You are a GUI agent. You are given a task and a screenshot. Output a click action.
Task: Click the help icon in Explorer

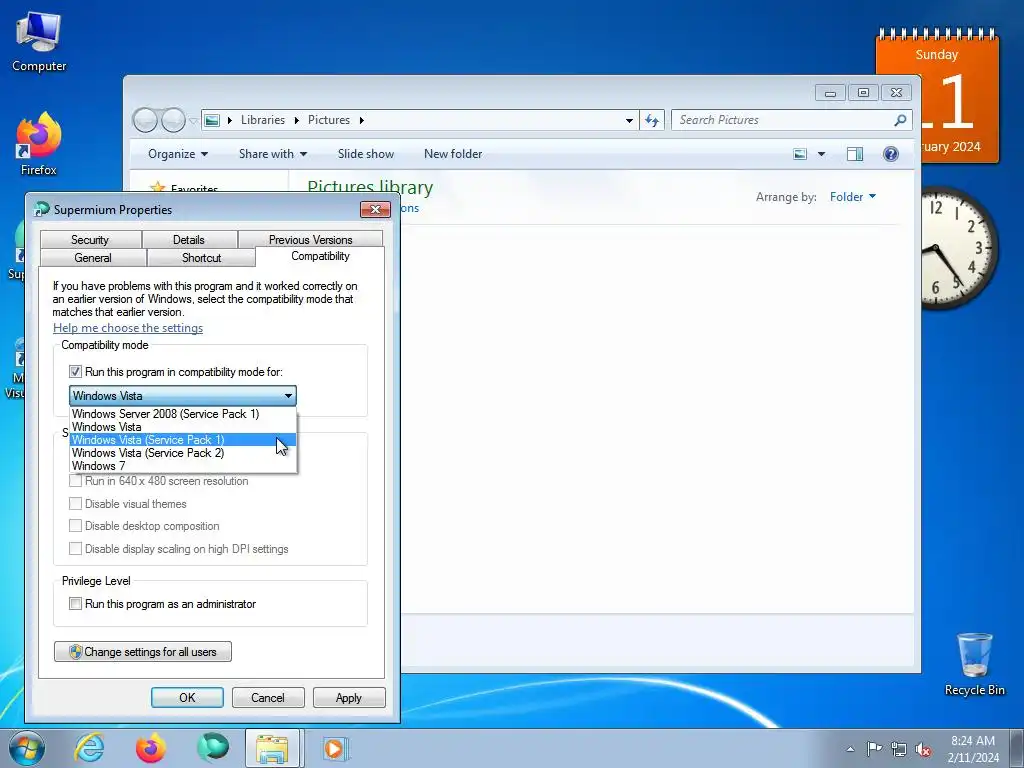click(x=891, y=154)
